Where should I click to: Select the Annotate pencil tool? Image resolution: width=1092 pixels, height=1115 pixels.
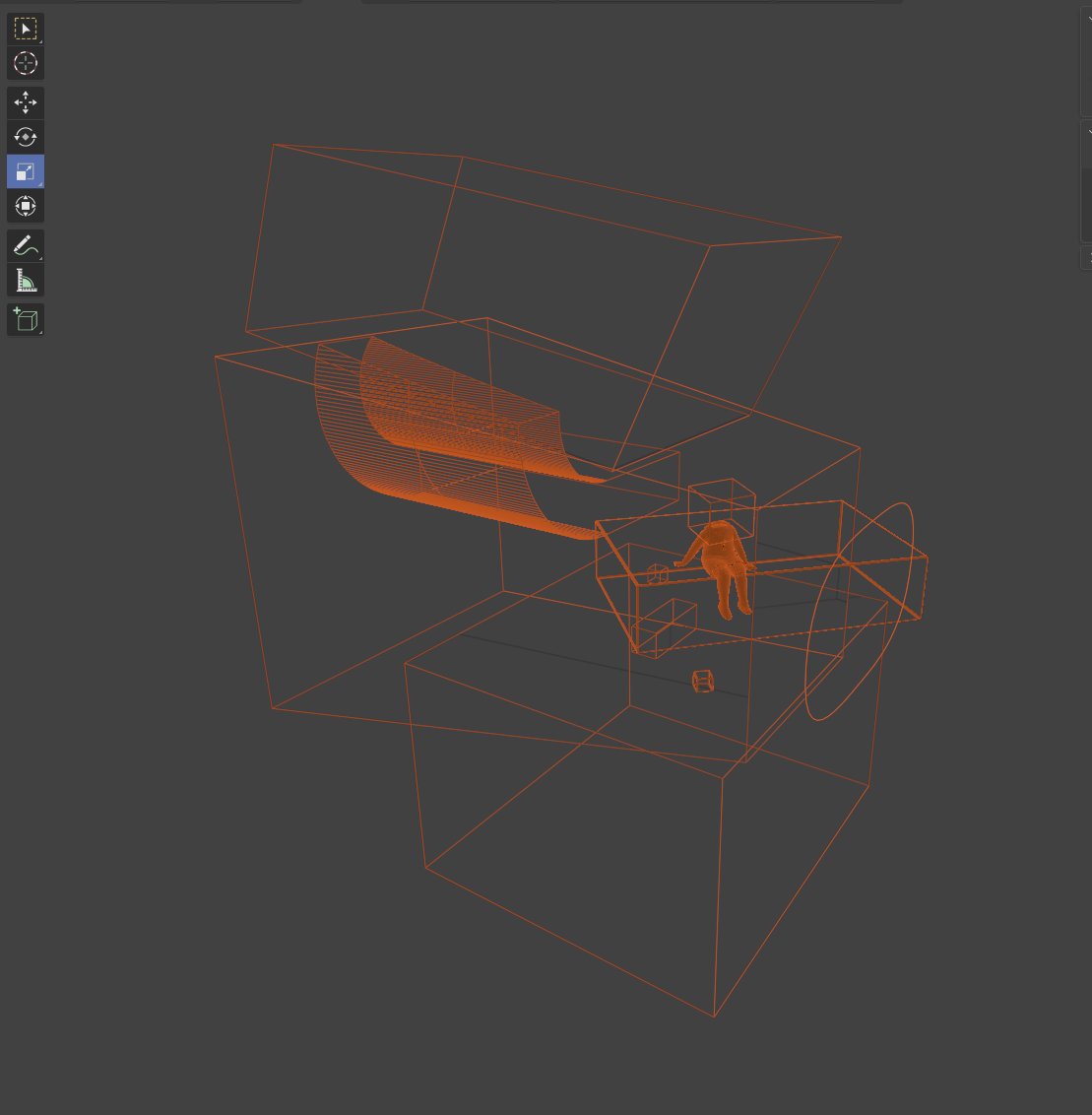(x=26, y=246)
